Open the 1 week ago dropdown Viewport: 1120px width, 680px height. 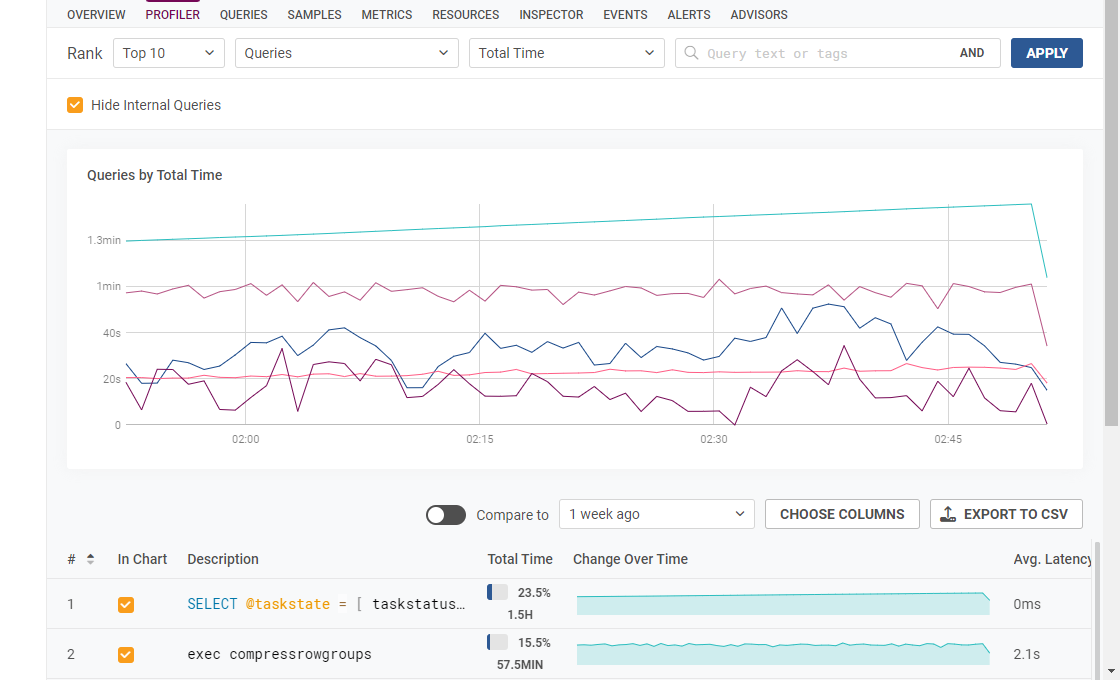[656, 514]
